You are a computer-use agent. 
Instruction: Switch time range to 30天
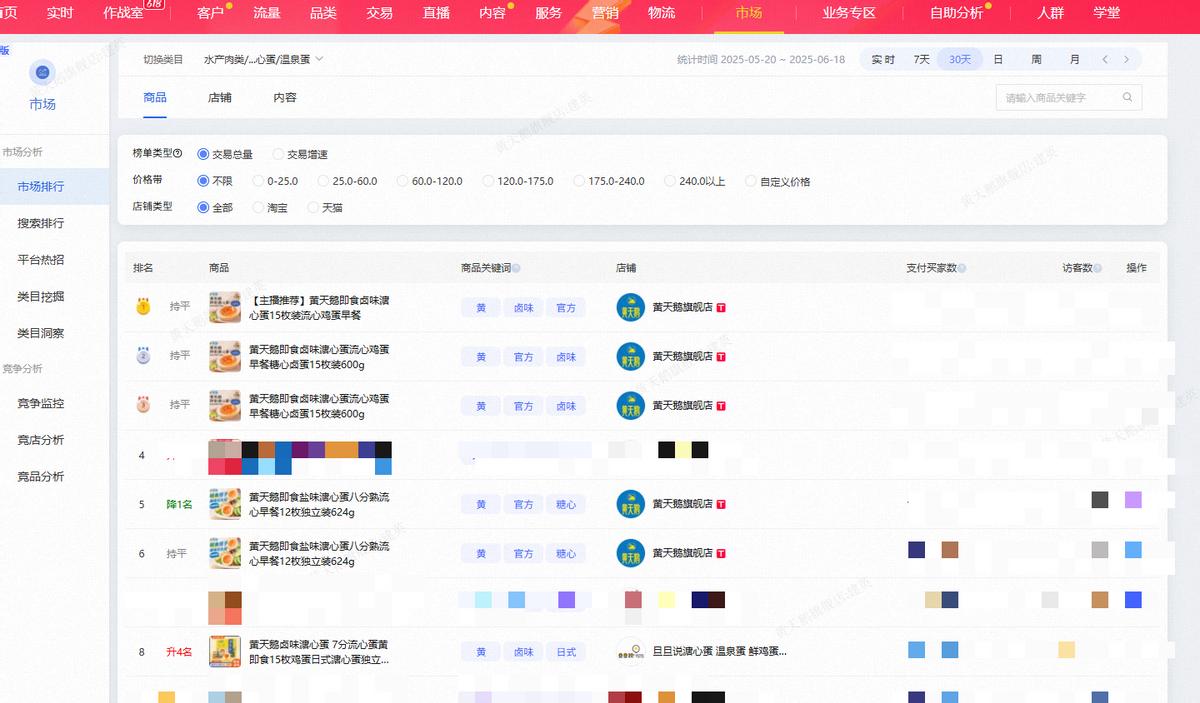click(x=960, y=60)
